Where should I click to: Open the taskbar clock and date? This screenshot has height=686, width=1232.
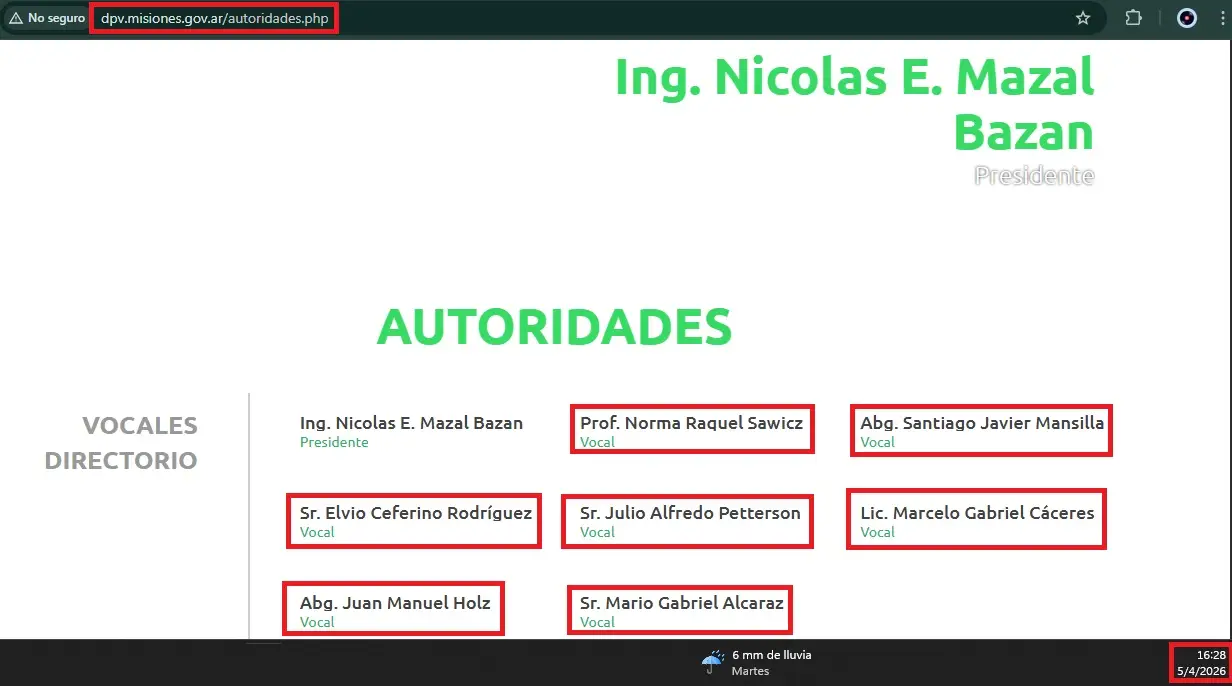[1201, 662]
